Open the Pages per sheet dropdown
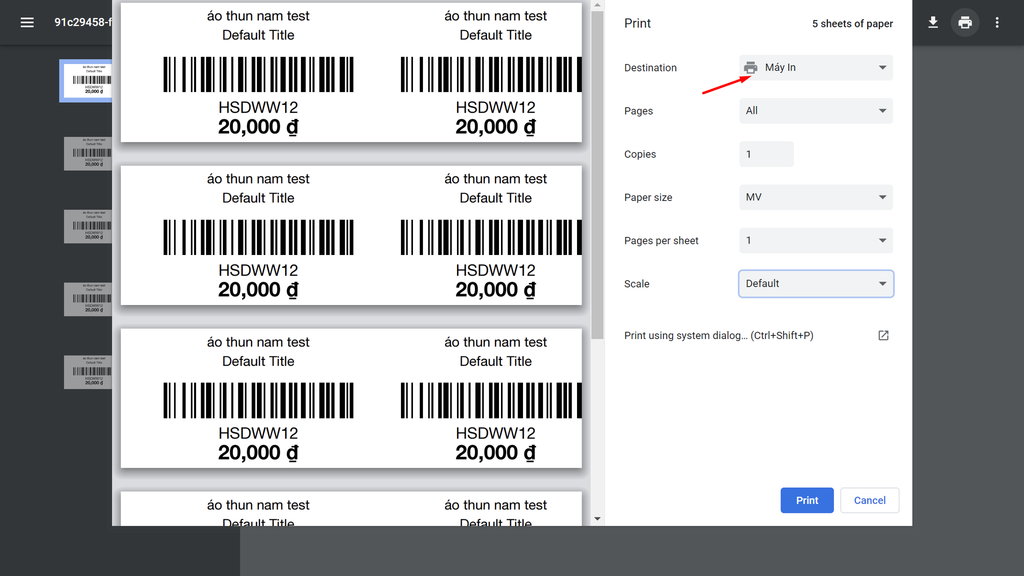 [x=816, y=240]
